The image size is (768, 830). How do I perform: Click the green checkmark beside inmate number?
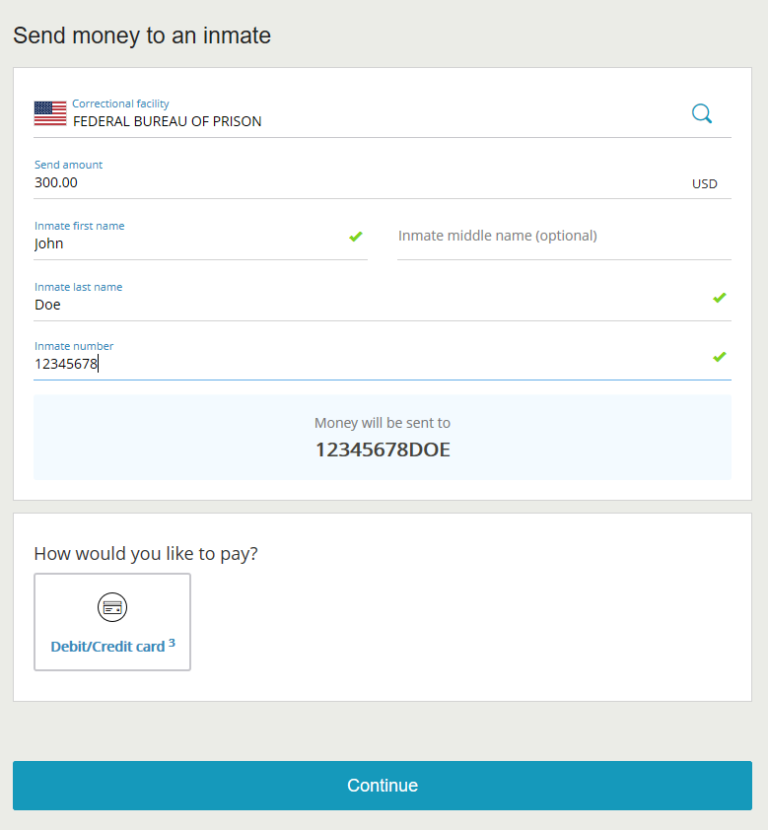point(719,357)
